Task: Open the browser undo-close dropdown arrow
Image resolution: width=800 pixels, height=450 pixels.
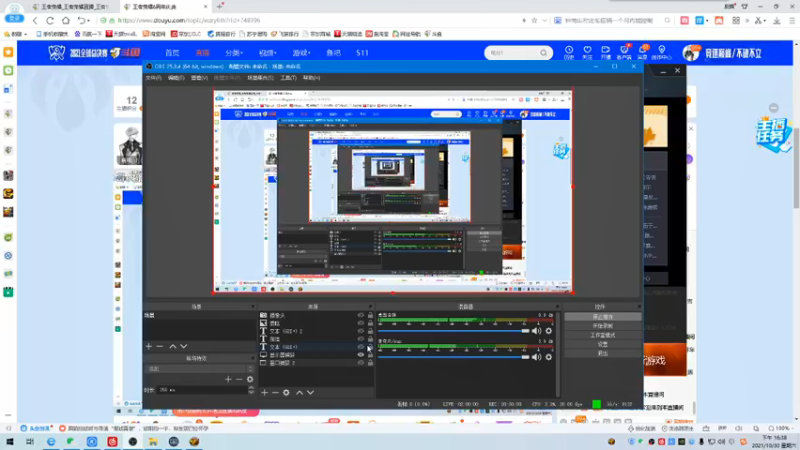Action: [89, 21]
